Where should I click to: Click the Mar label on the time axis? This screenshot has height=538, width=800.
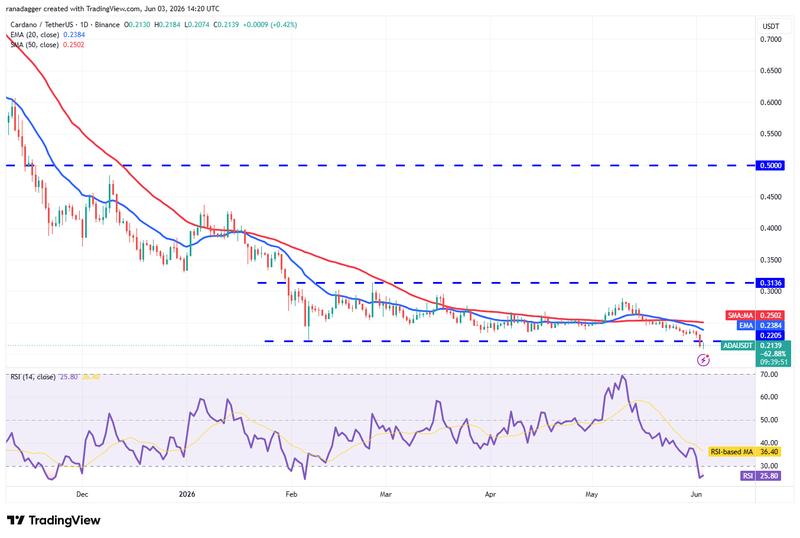tap(386, 494)
